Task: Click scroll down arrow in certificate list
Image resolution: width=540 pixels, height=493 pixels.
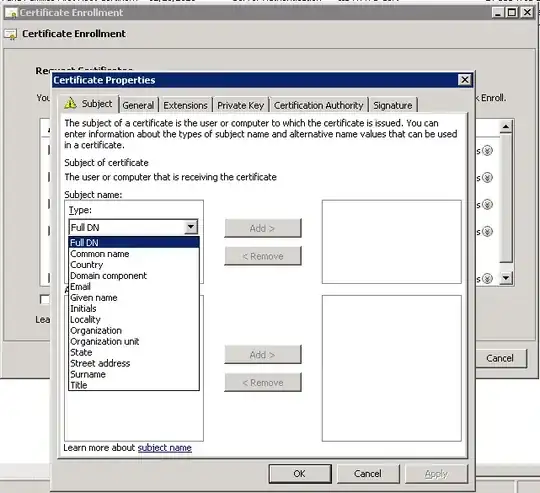Action: [506, 278]
